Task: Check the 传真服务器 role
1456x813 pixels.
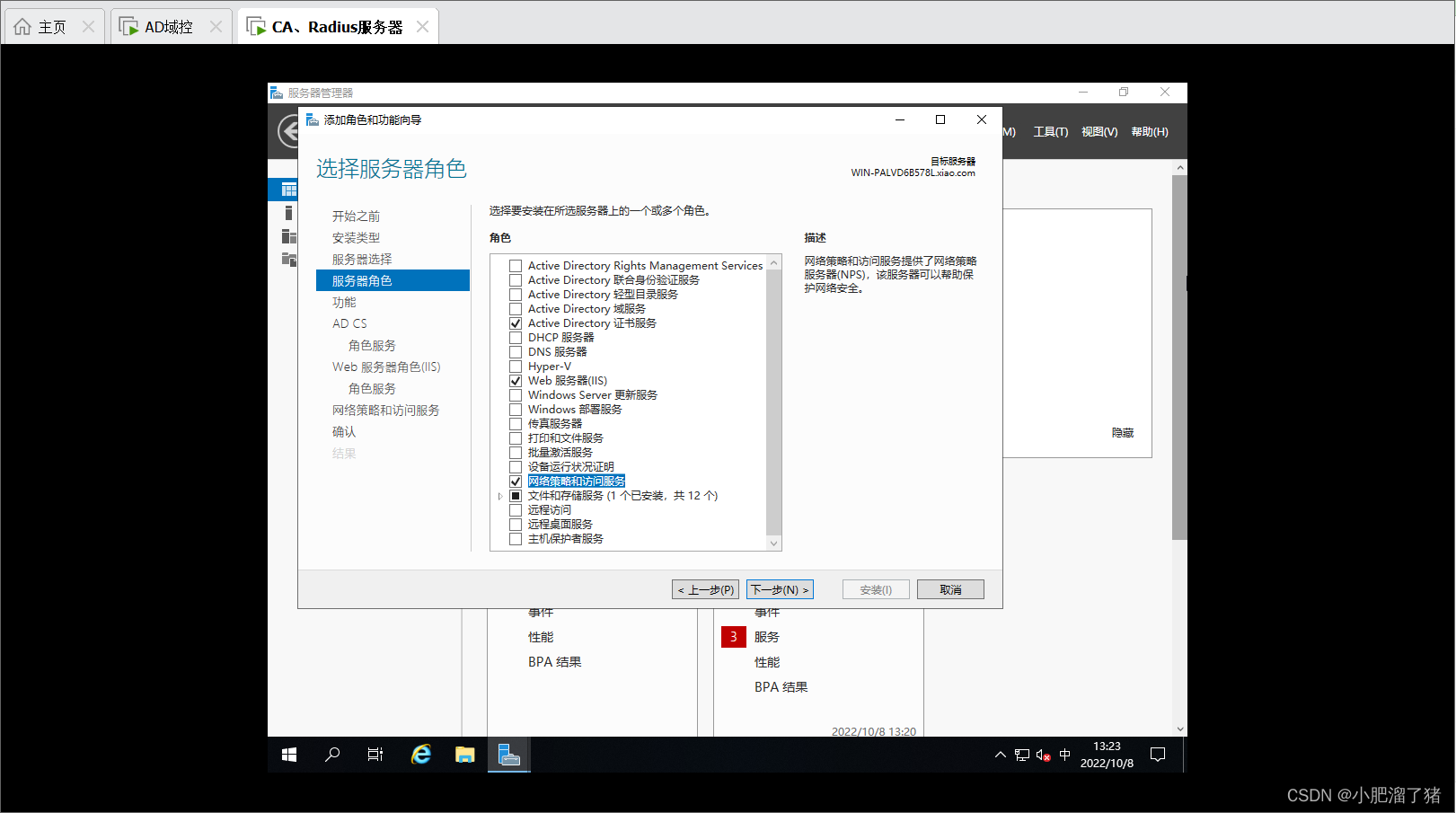Action: (x=516, y=424)
